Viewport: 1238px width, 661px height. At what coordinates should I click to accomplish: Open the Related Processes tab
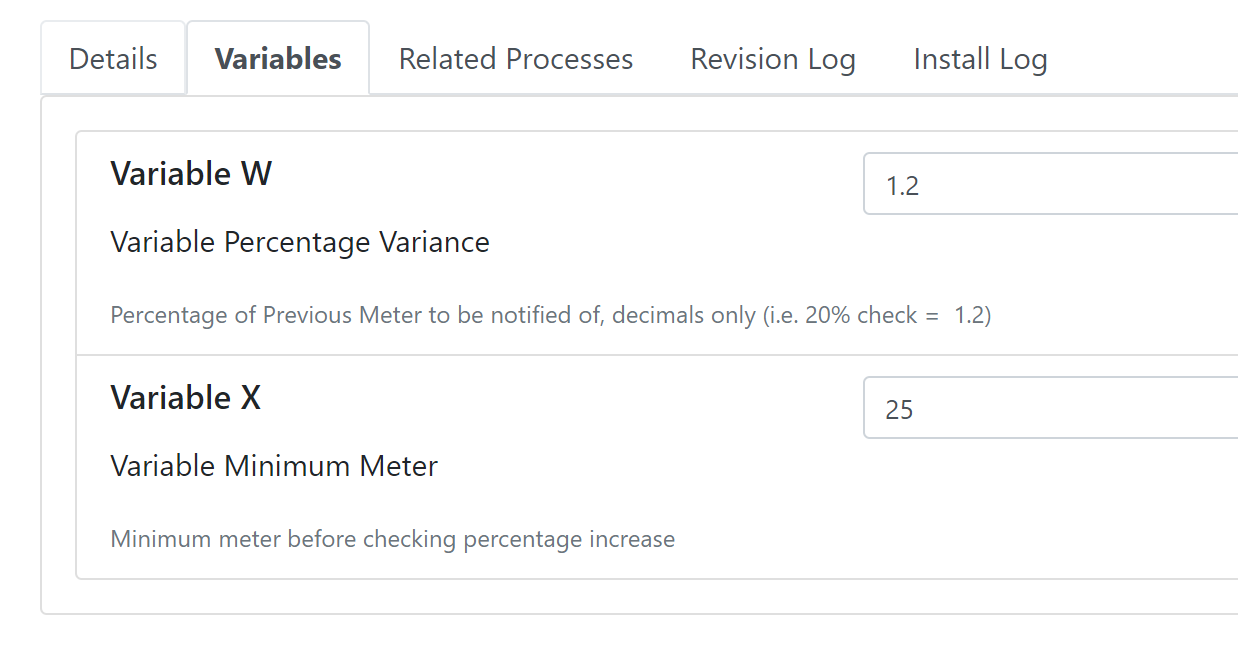point(516,59)
